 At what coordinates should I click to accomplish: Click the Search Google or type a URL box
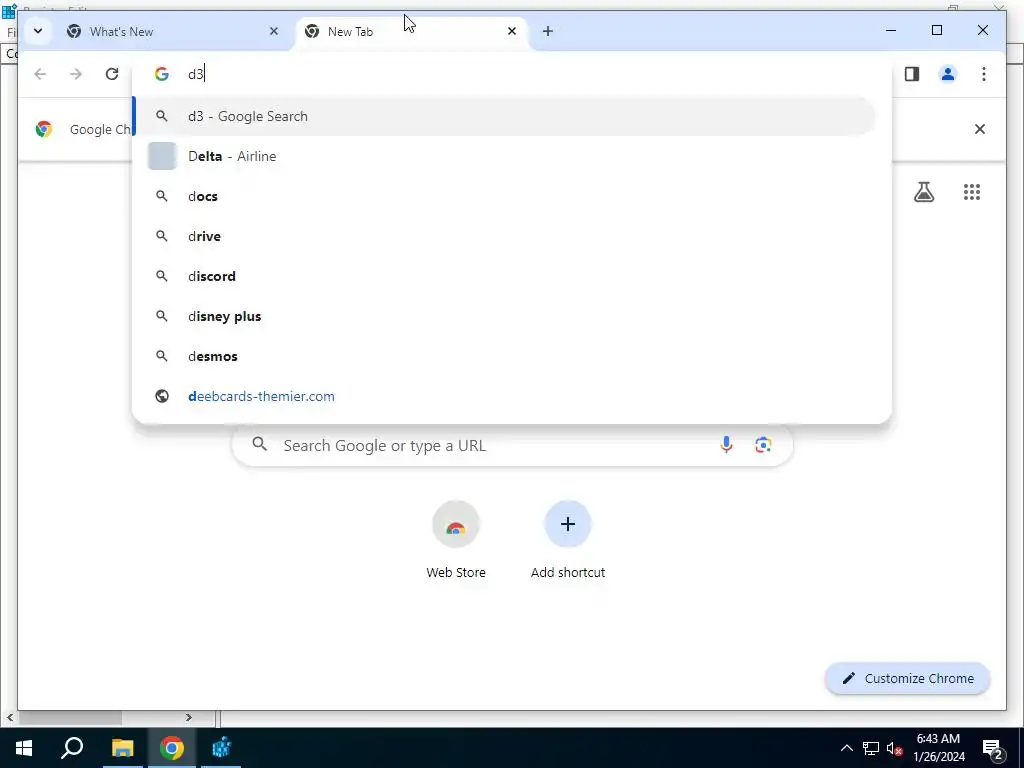[512, 445]
